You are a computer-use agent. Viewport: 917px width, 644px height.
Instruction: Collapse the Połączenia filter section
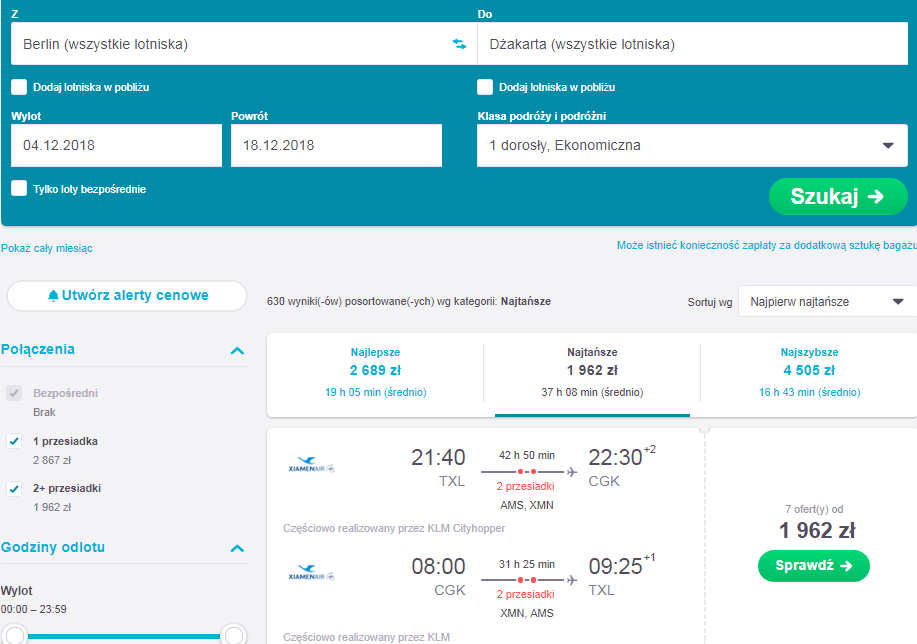click(237, 350)
